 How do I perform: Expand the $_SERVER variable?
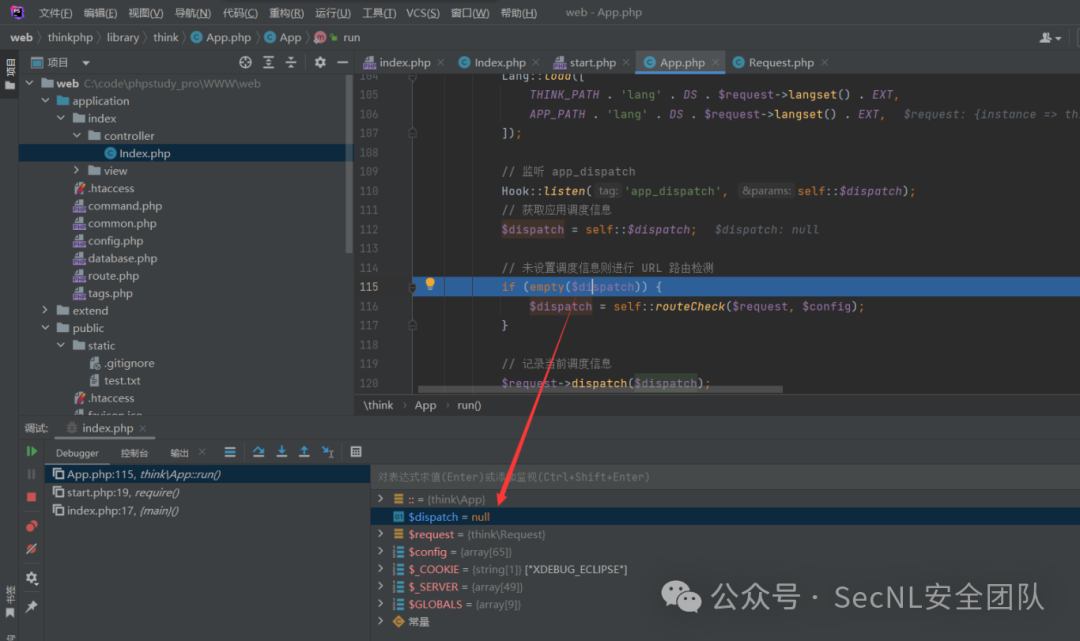point(380,586)
